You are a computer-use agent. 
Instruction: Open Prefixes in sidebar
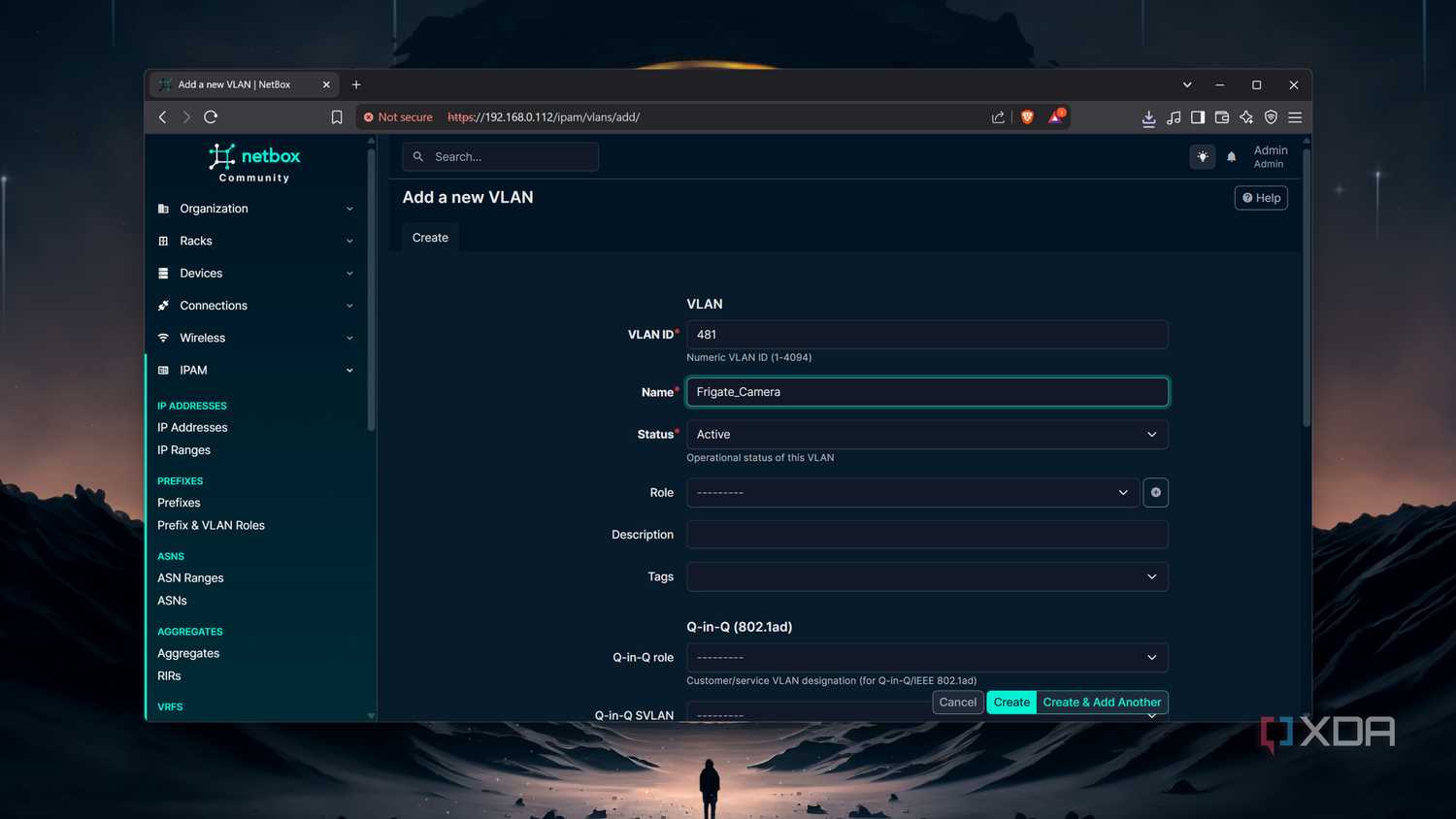[179, 503]
